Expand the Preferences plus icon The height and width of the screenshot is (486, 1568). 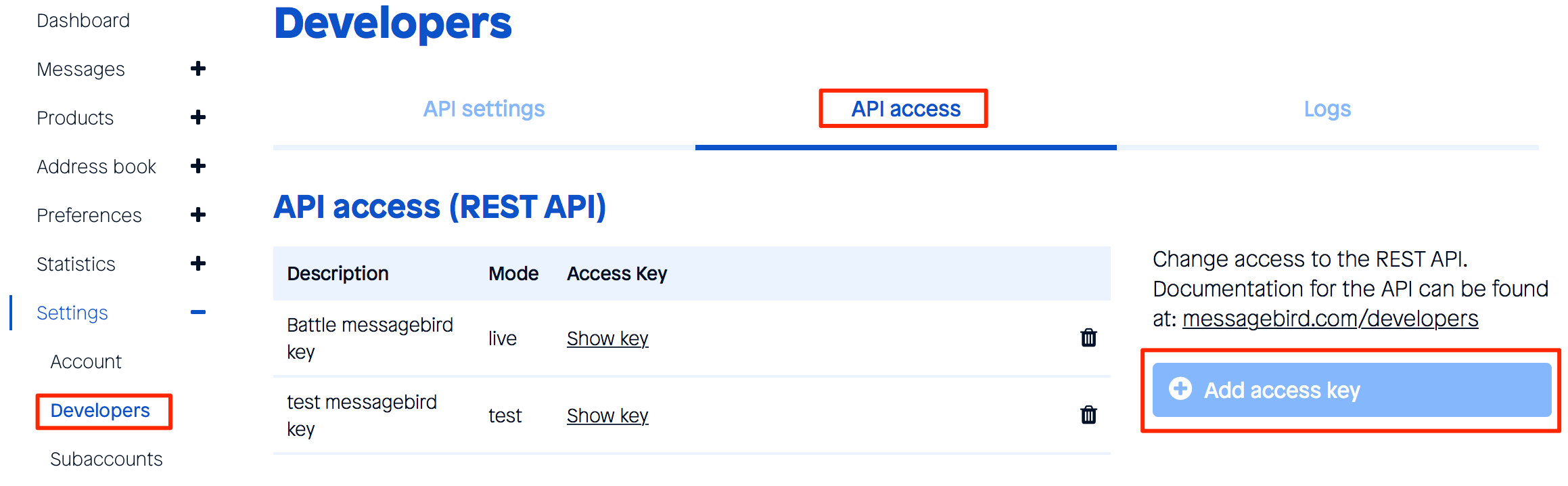(198, 215)
